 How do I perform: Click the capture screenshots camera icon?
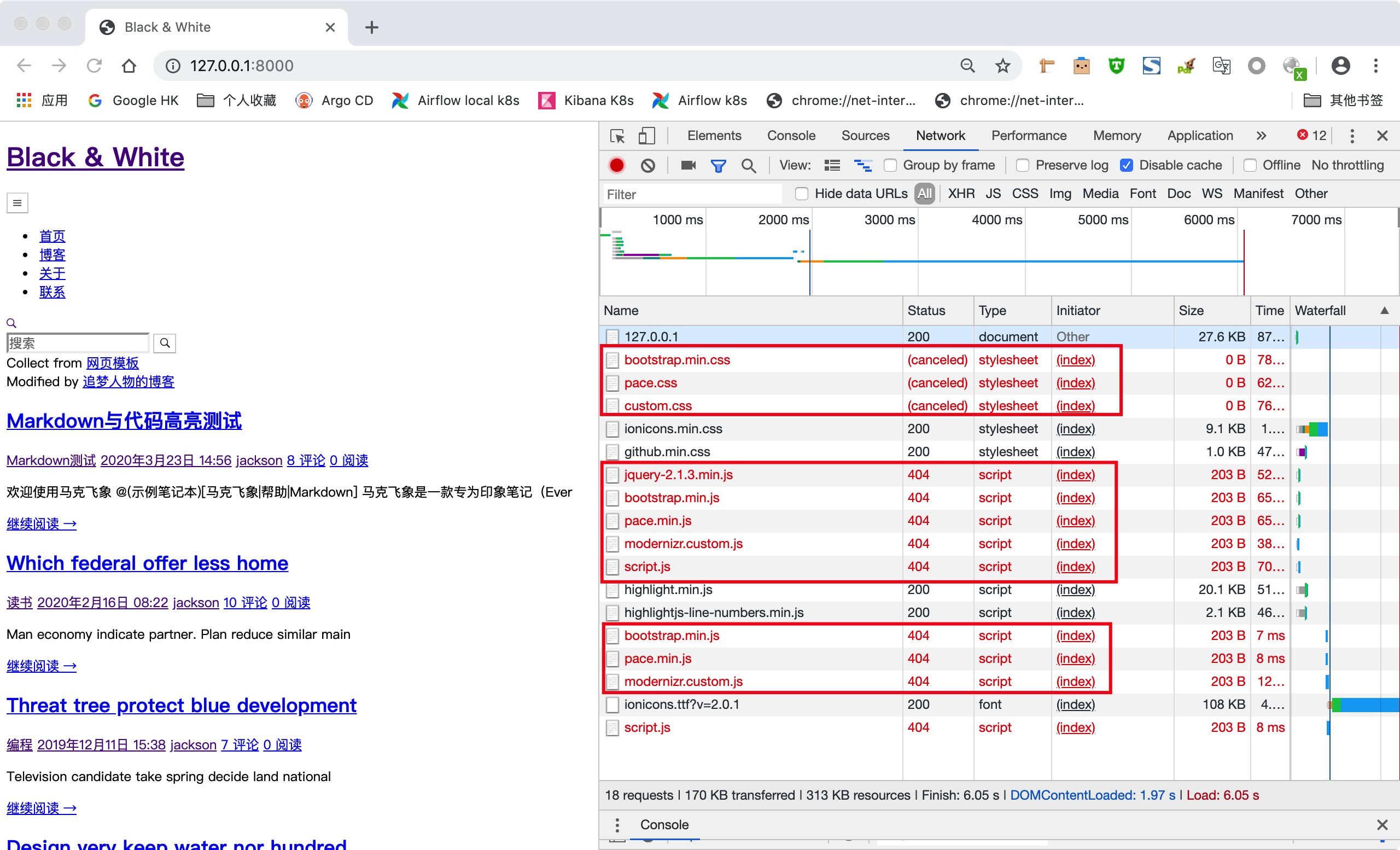[x=688, y=165]
